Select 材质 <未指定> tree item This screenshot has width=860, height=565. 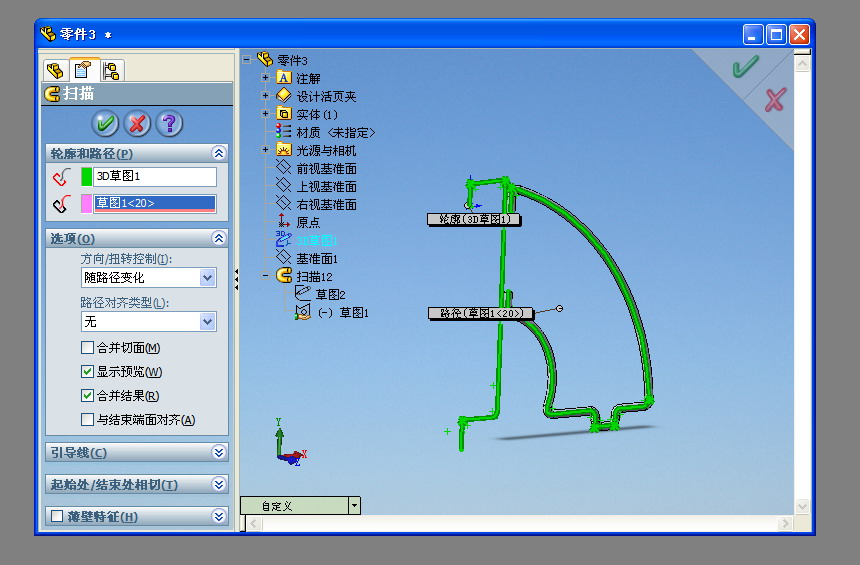[x=336, y=132]
